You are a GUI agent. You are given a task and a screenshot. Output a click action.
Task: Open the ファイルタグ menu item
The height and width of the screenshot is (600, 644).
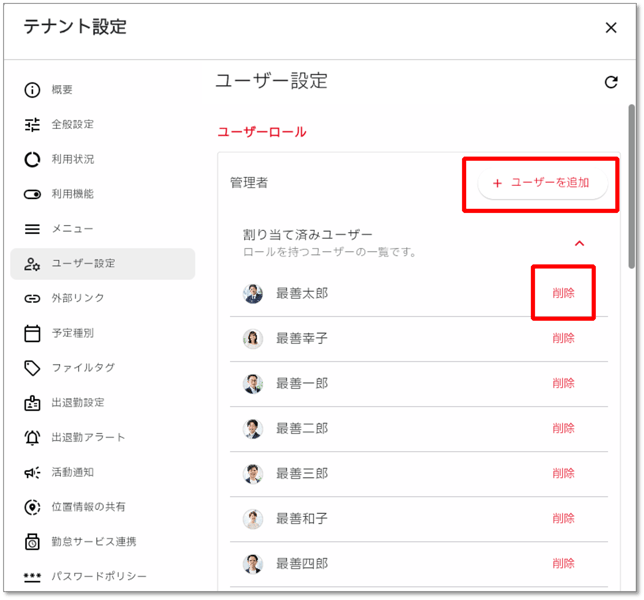(103, 368)
